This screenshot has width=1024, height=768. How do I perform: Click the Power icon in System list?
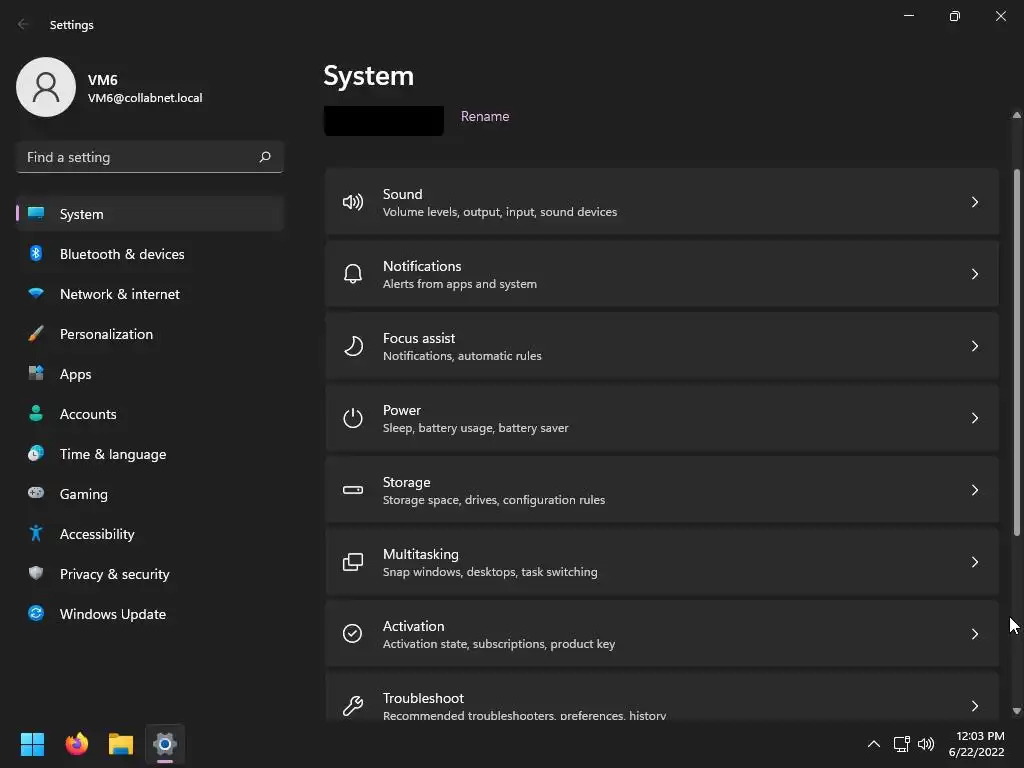coord(352,418)
